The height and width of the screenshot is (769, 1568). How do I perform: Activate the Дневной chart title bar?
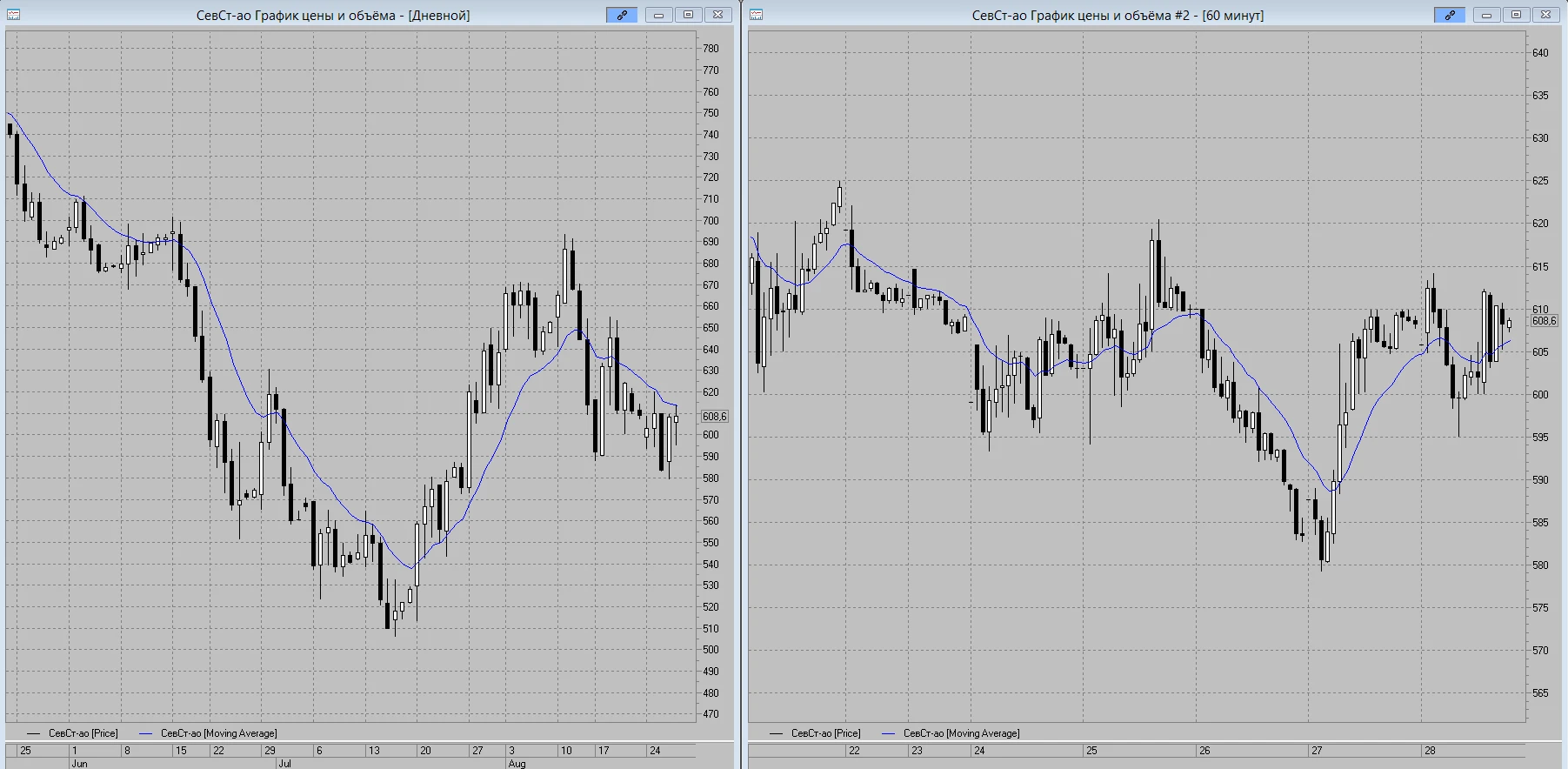click(x=333, y=15)
